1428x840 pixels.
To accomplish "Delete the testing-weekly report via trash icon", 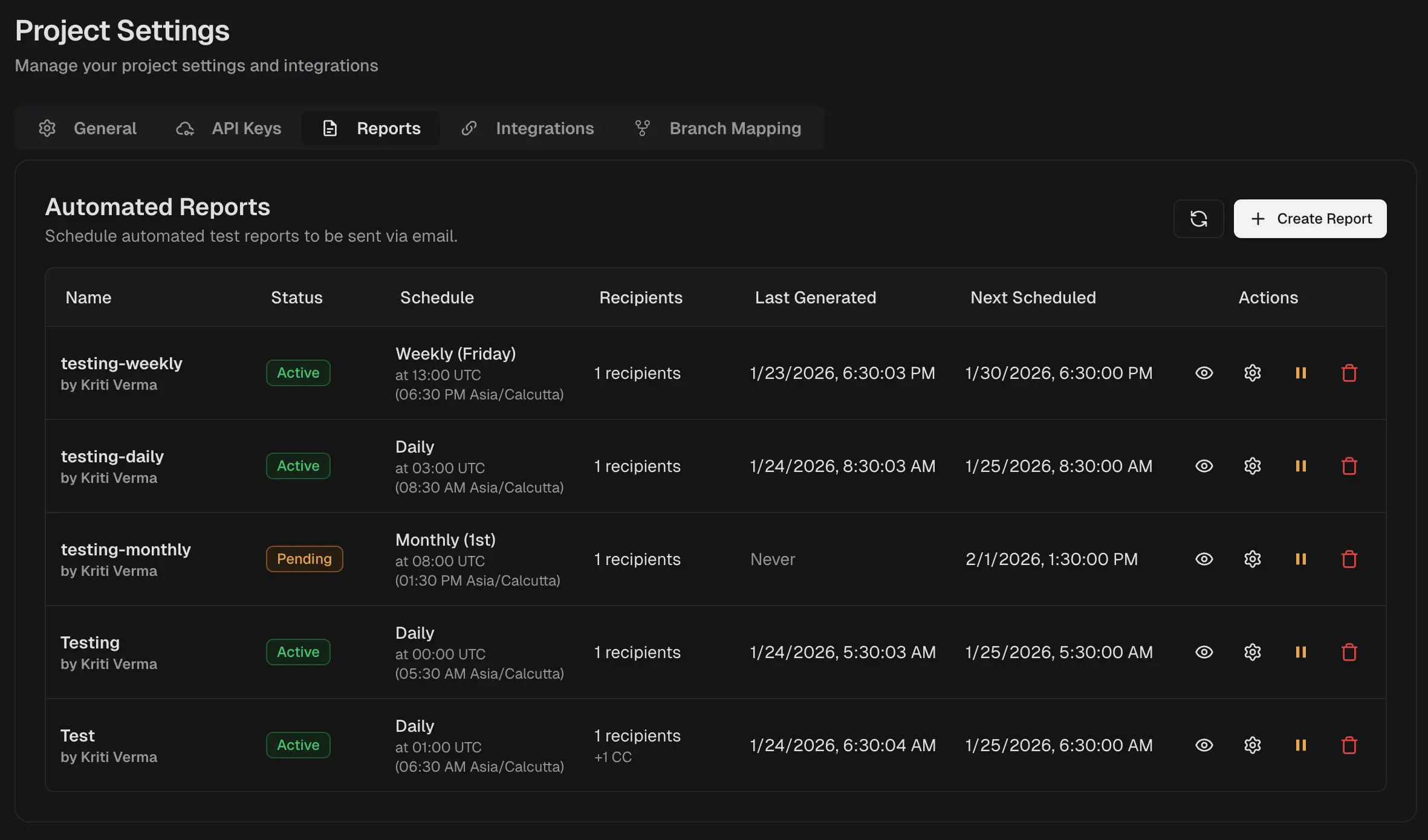I will pyautogui.click(x=1349, y=373).
